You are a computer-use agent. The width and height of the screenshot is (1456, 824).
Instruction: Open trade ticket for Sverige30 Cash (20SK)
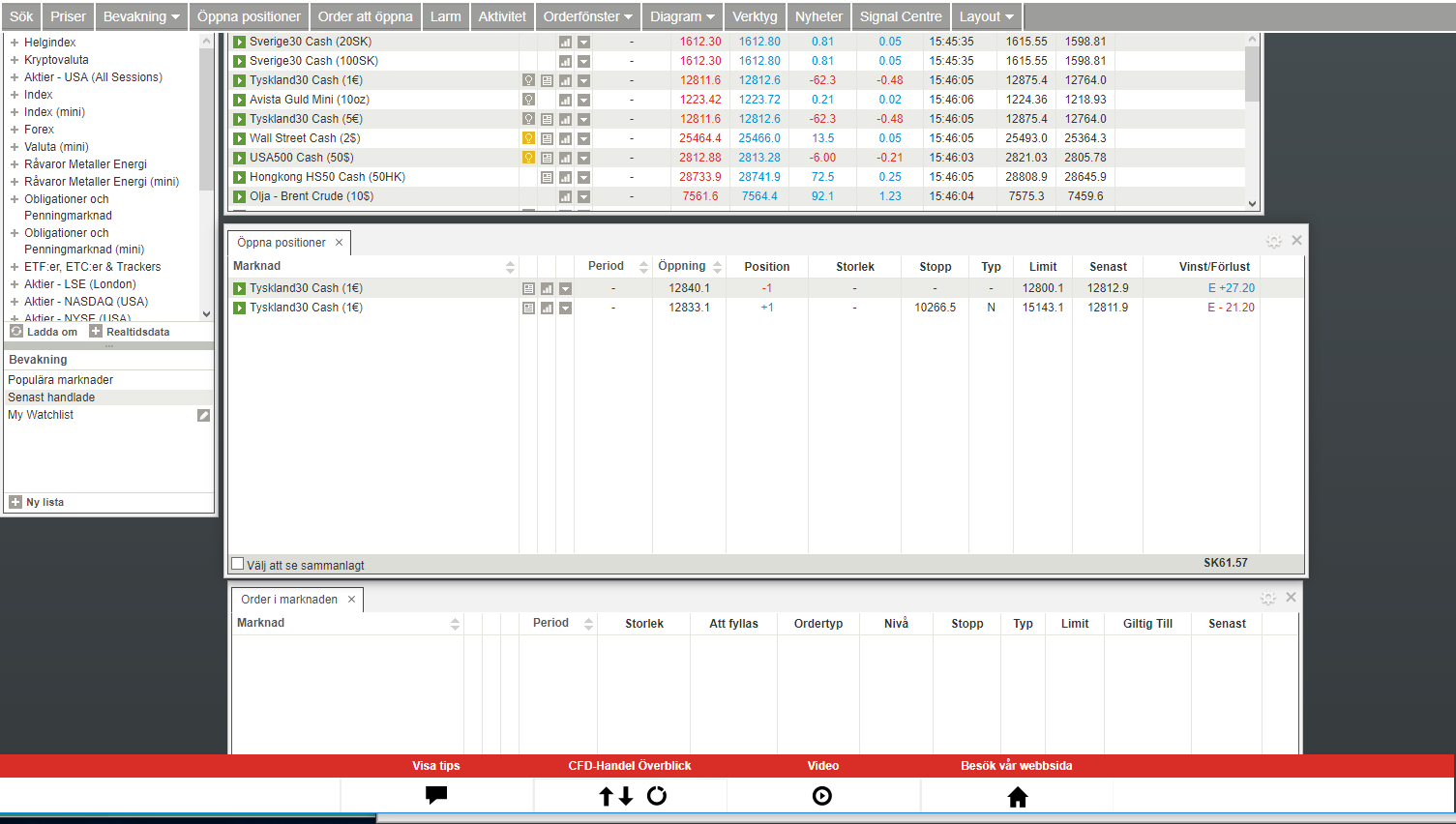point(239,42)
